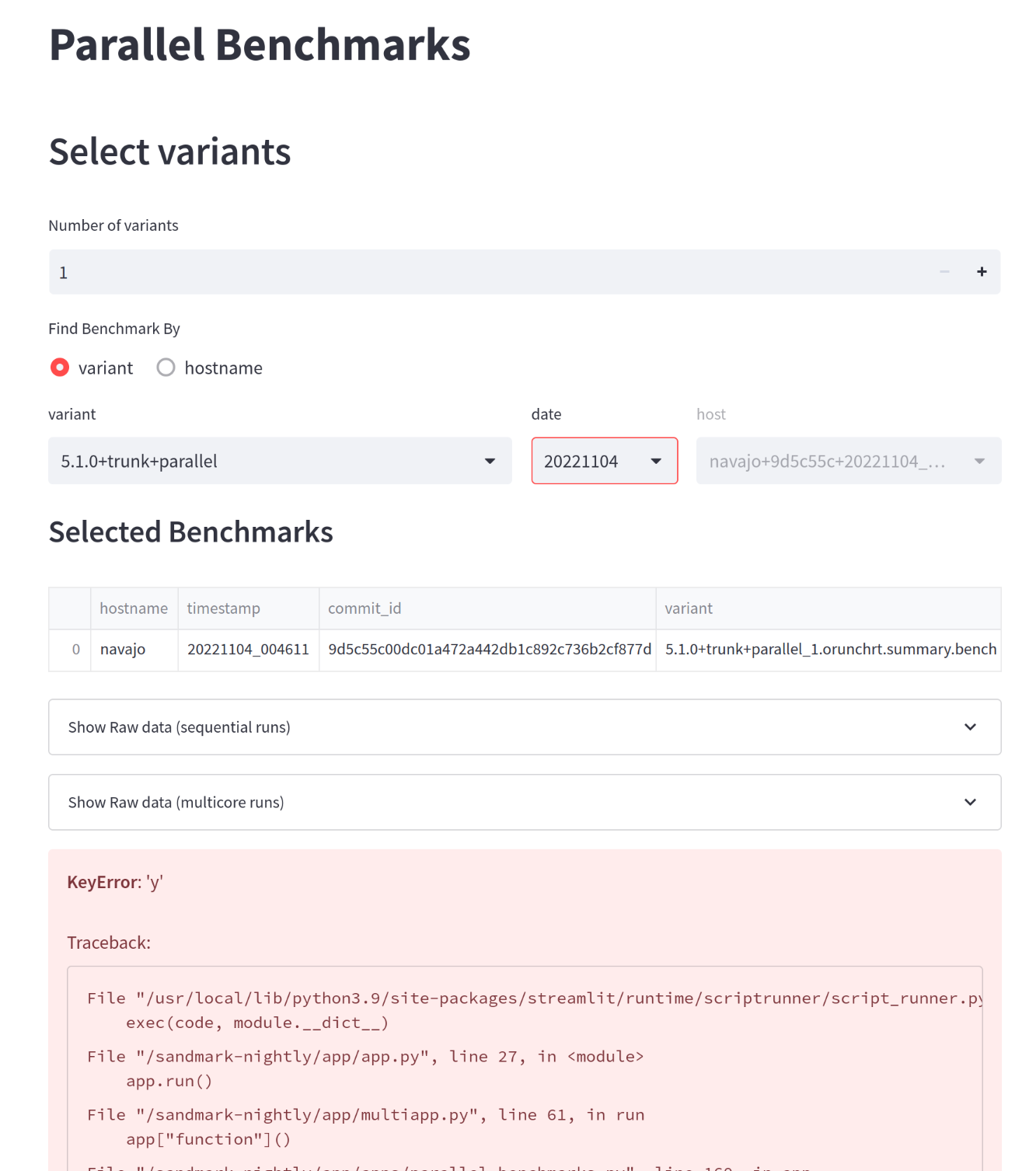Click the commit_id column header
This screenshot has height=1171, width=1036.
[x=365, y=608]
